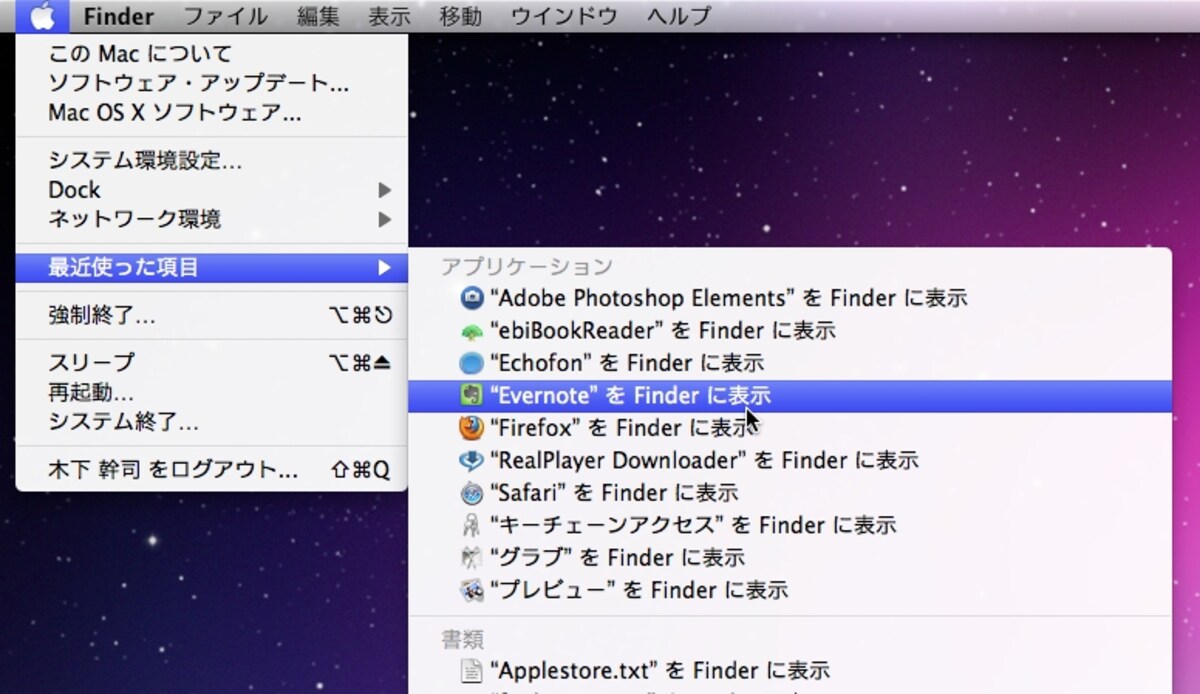Click the Firefox app icon

point(471,428)
